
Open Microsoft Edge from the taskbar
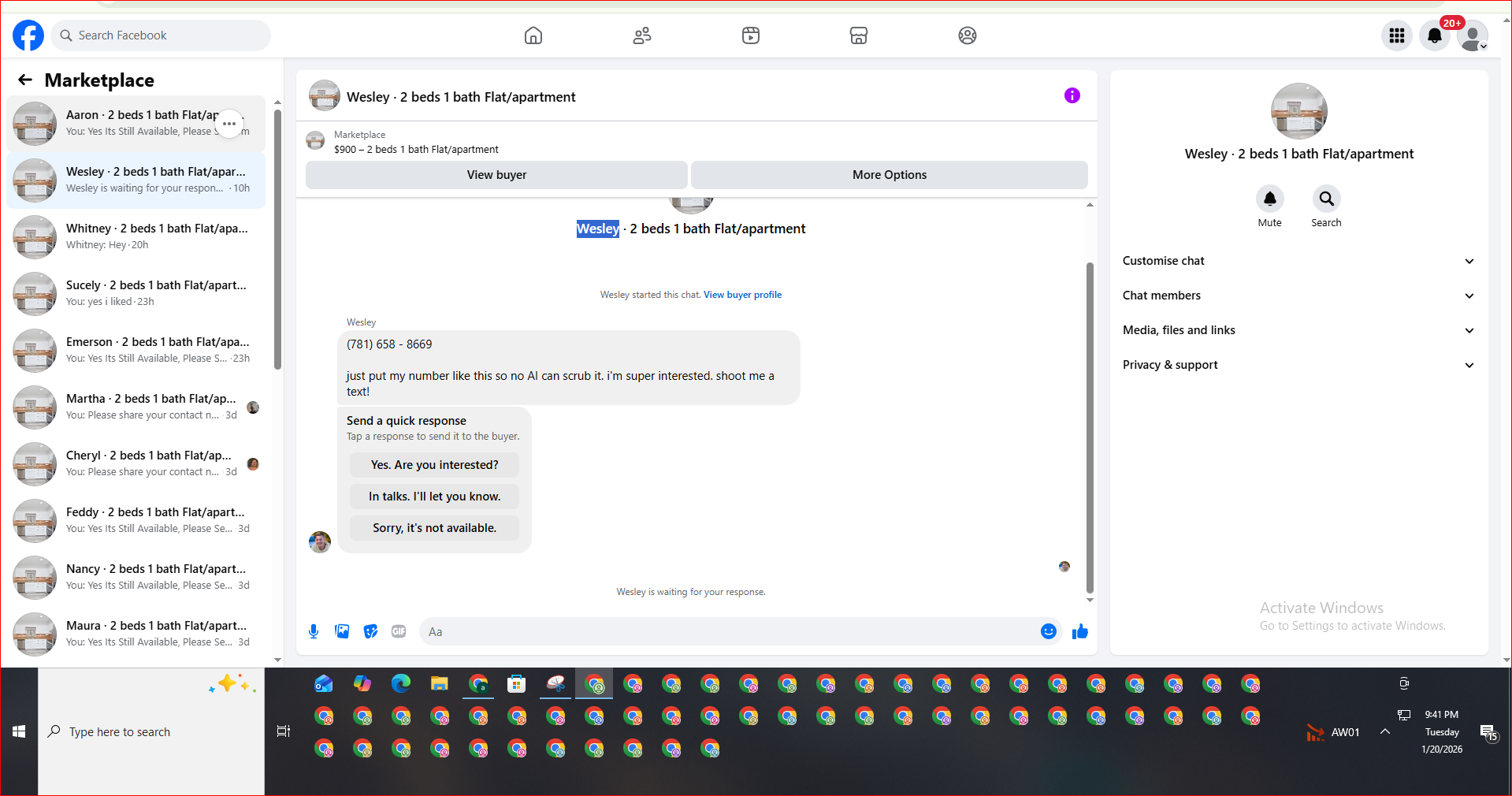(401, 683)
